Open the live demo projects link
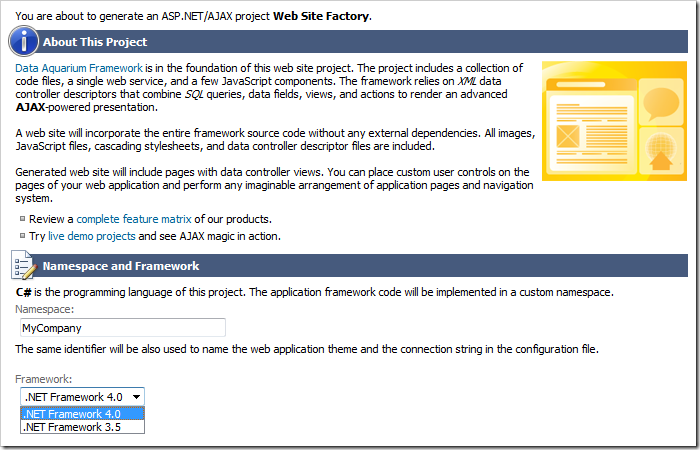The height and width of the screenshot is (450, 700). coord(92,236)
